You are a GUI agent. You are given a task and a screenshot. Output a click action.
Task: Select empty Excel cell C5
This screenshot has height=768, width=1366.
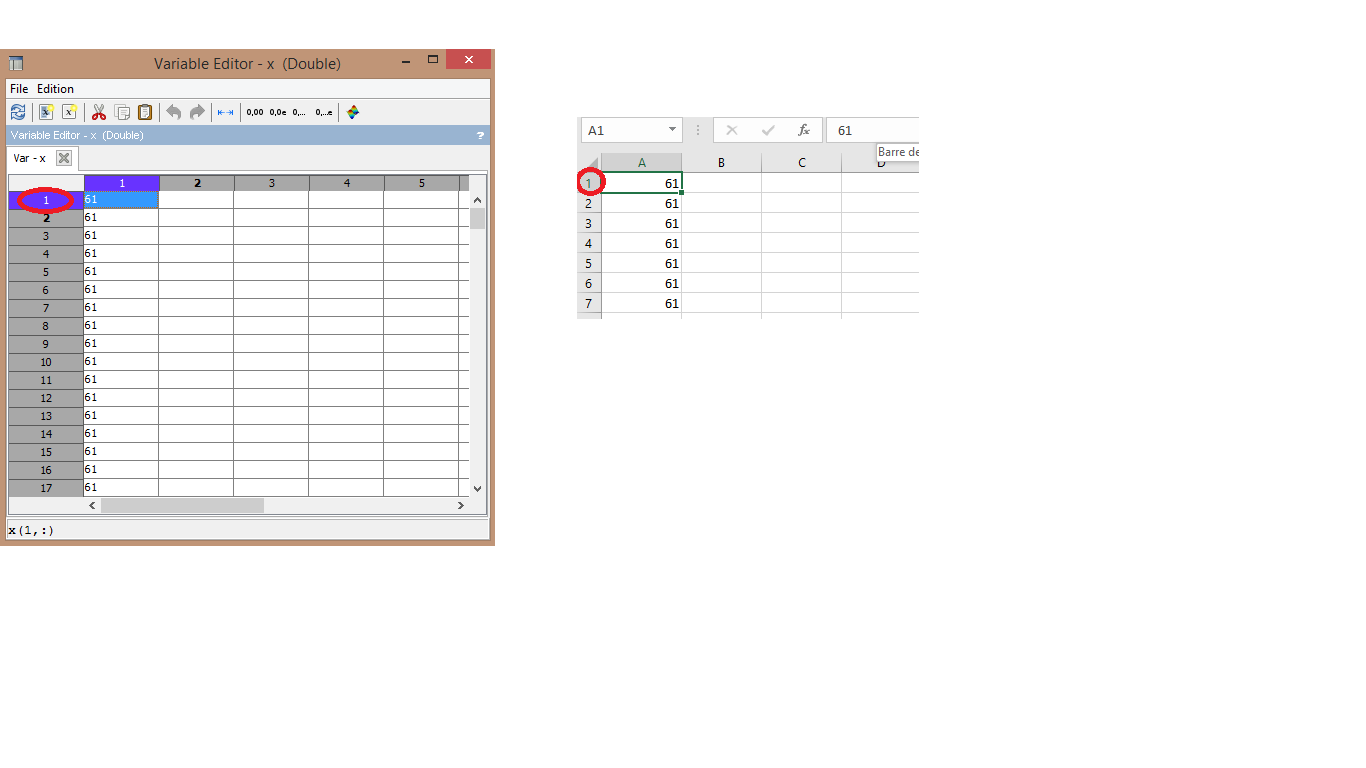(802, 263)
